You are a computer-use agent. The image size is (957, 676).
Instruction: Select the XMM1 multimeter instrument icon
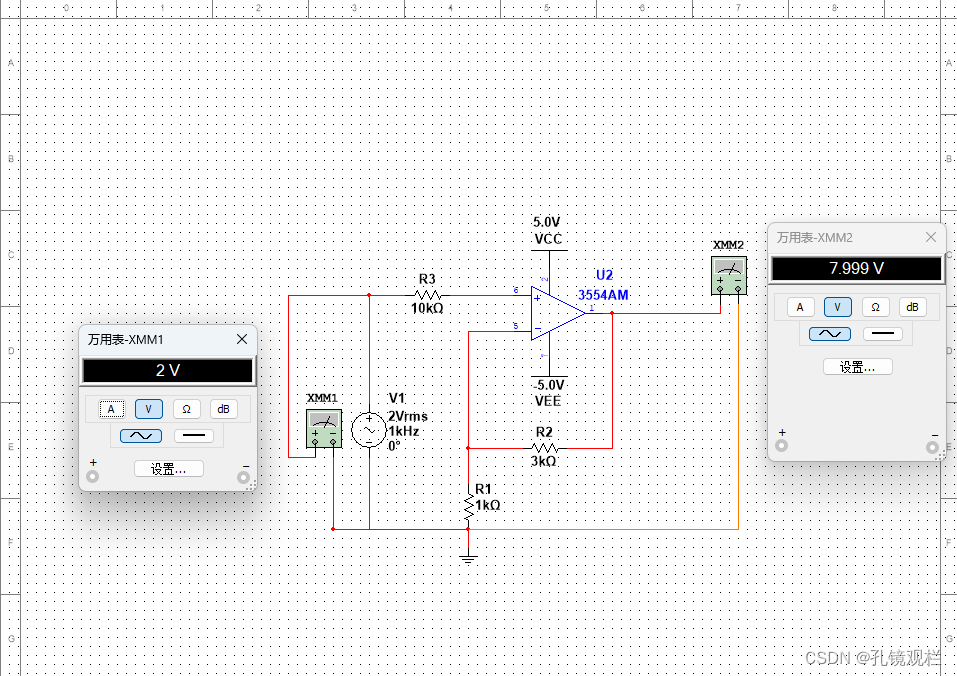(323, 429)
